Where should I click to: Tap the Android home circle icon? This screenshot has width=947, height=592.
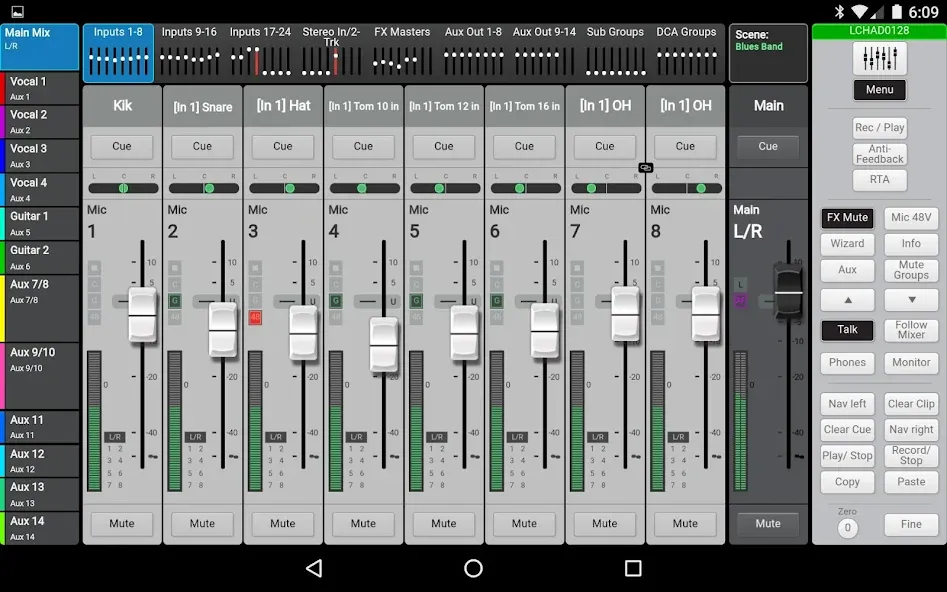474,568
